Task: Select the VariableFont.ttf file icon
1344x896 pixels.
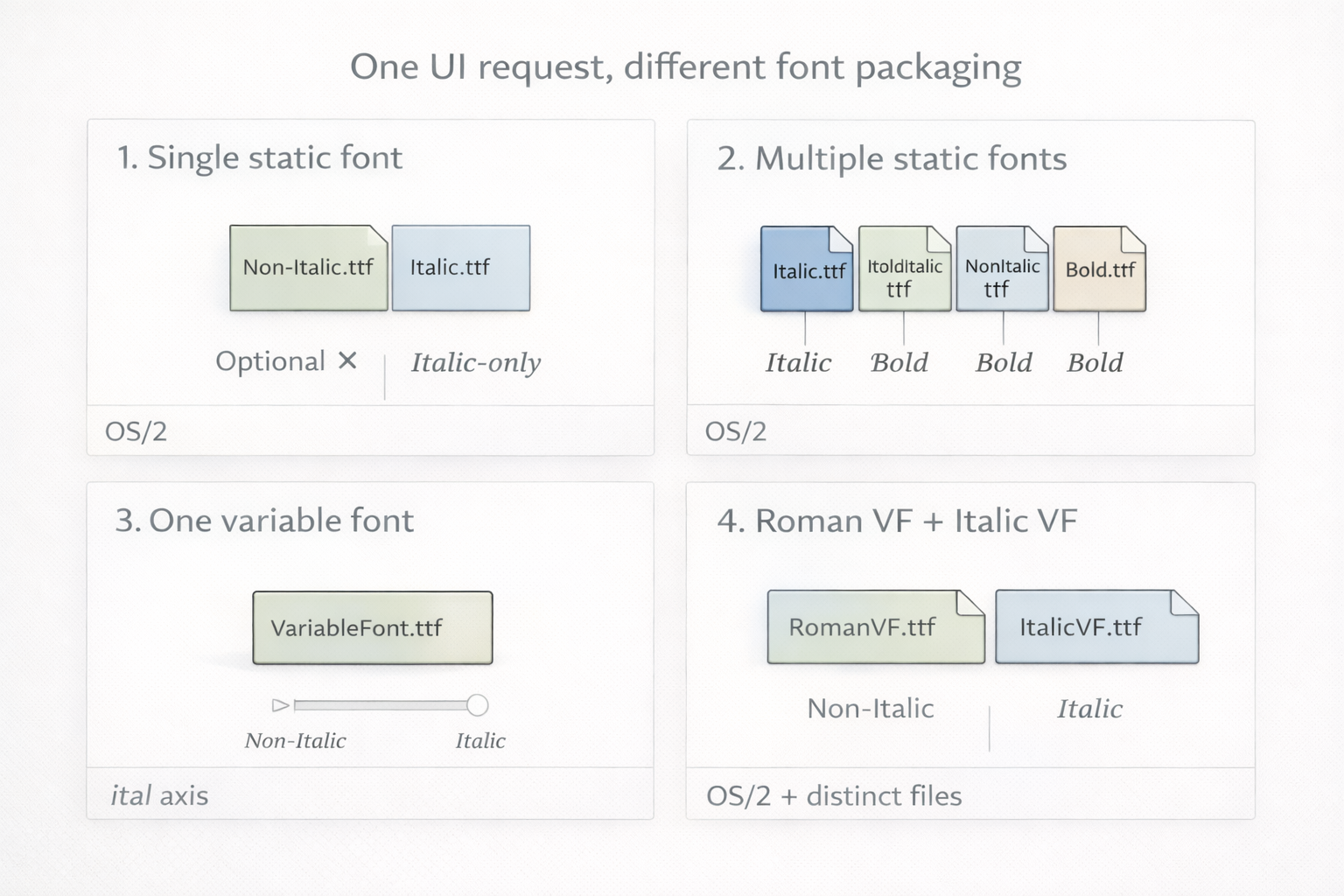Action: point(372,626)
